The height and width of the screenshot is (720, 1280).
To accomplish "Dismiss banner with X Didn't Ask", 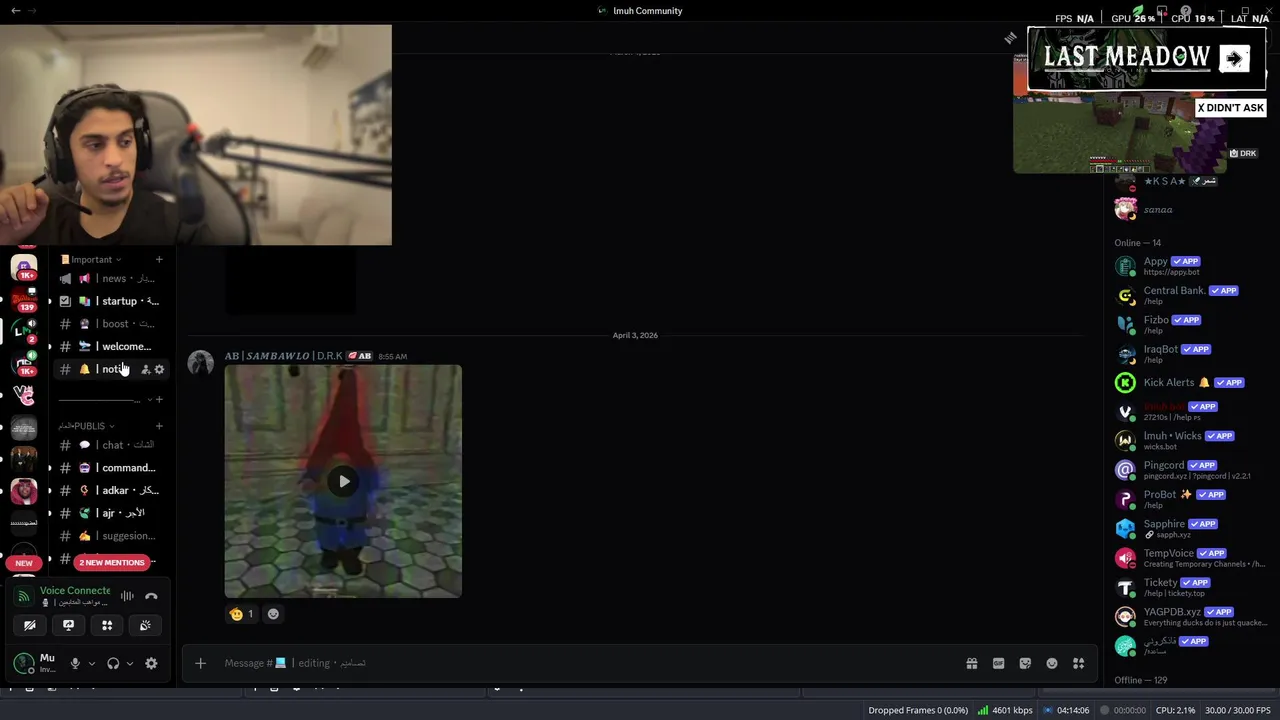I will click(x=1231, y=108).
